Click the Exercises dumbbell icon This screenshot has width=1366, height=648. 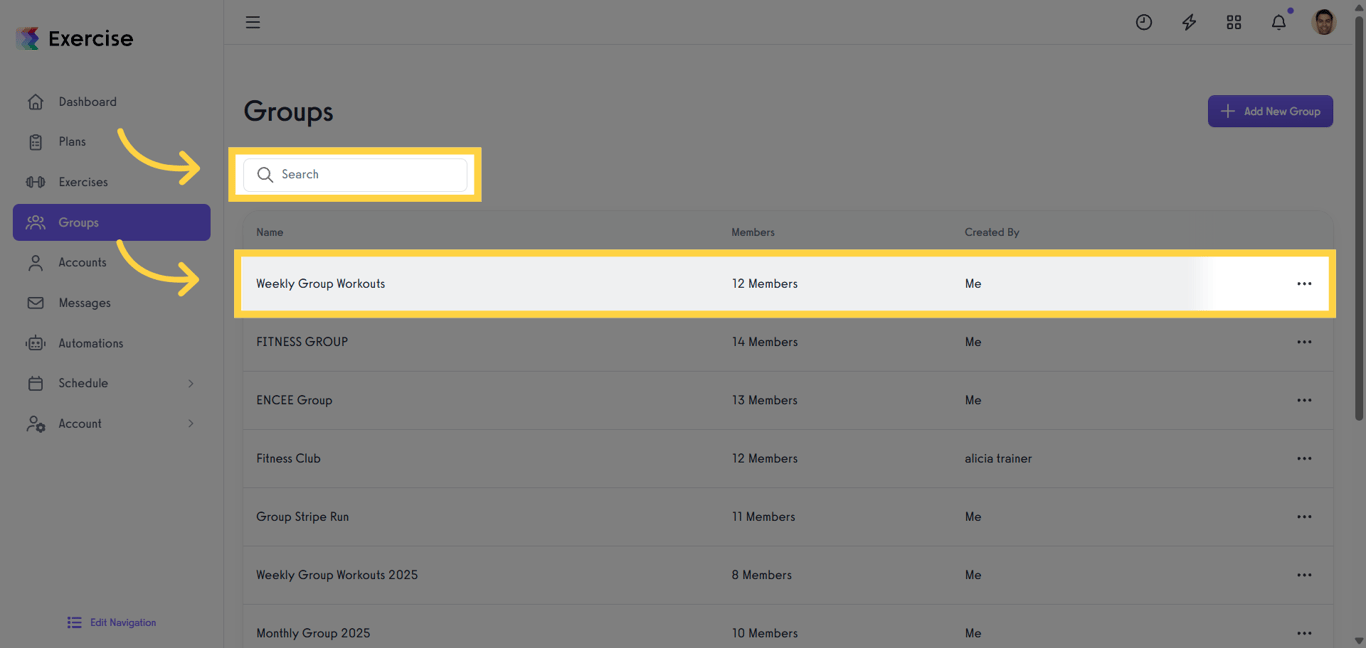coord(35,181)
